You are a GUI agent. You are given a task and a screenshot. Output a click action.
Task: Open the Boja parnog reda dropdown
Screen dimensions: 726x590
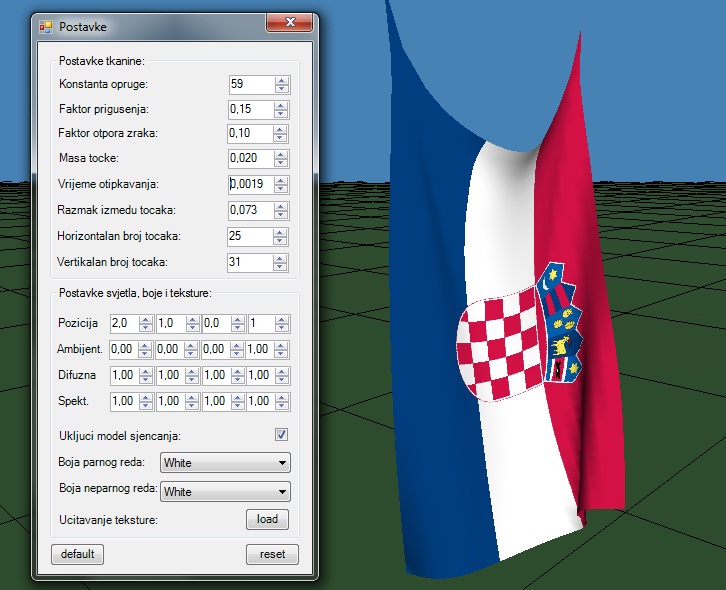point(225,463)
